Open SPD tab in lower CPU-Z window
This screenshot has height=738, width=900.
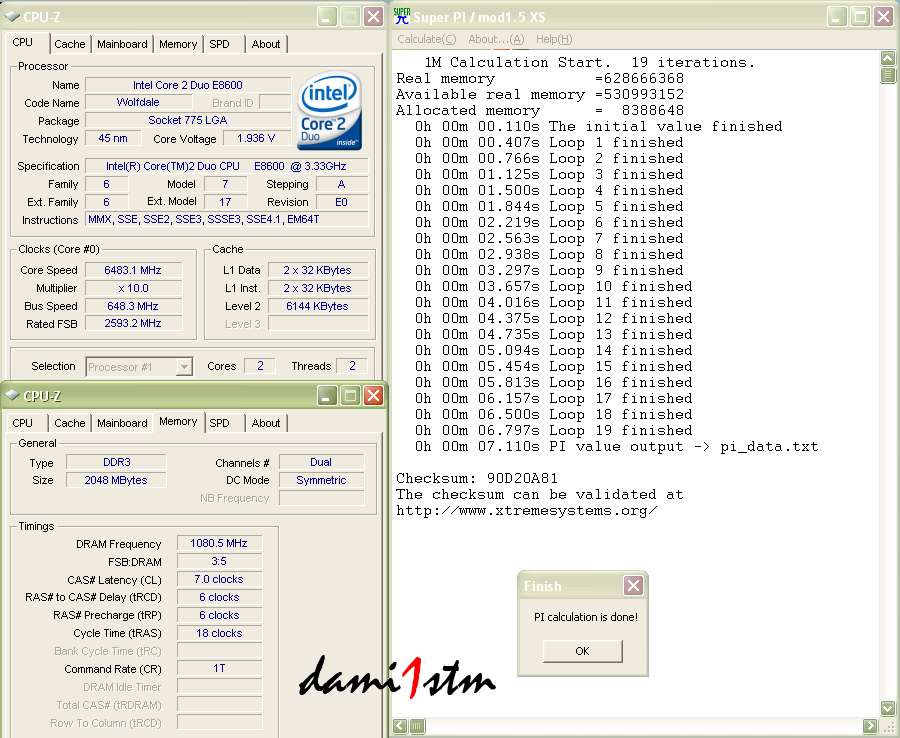(x=219, y=423)
